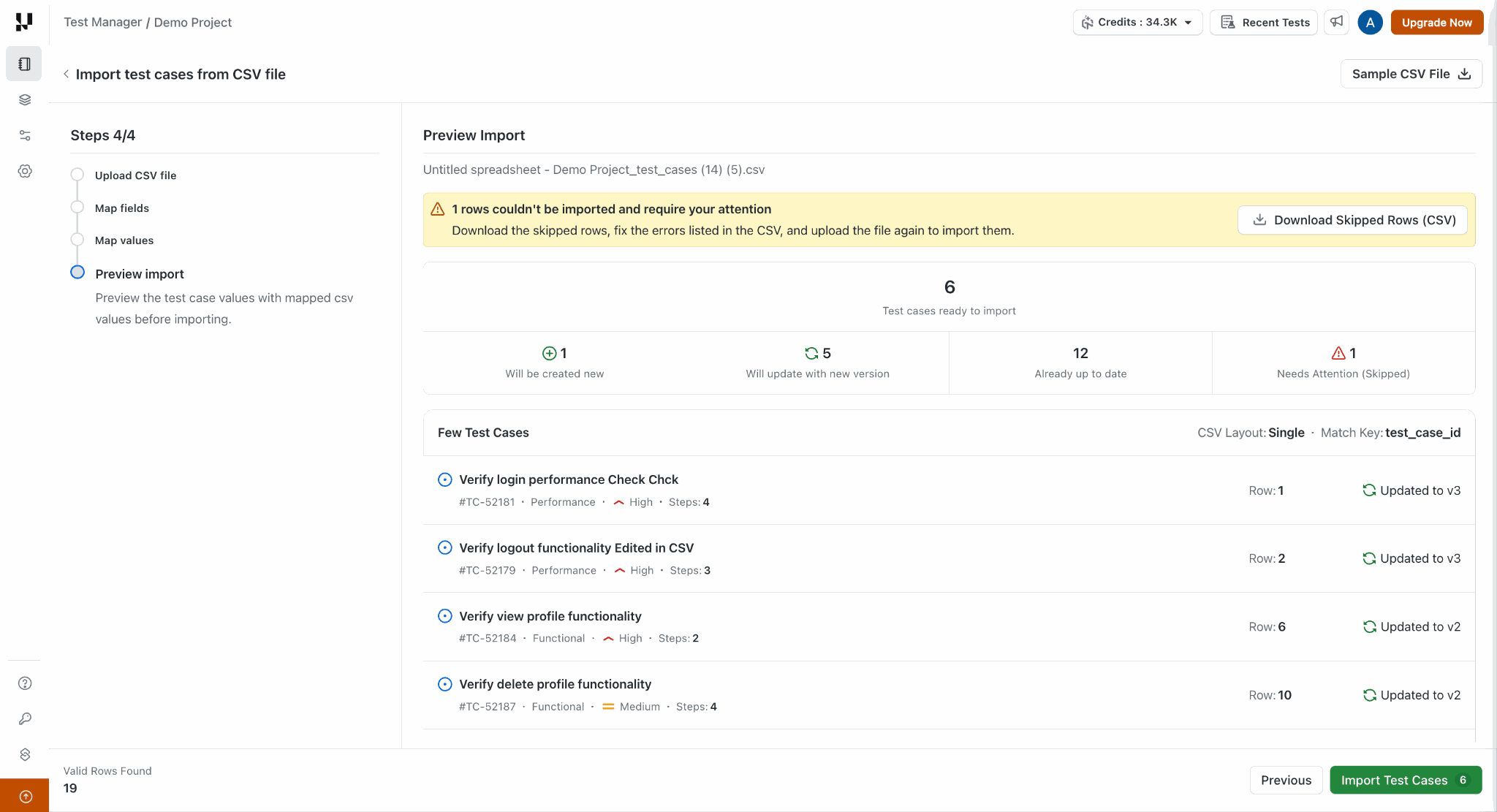The width and height of the screenshot is (1497, 812).
Task: Select the Map fields step
Action: coord(121,208)
